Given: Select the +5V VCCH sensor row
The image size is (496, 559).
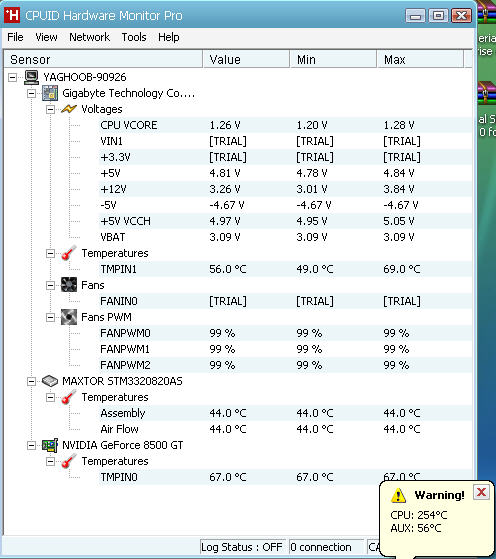Looking at the screenshot, I should (x=285, y=221).
